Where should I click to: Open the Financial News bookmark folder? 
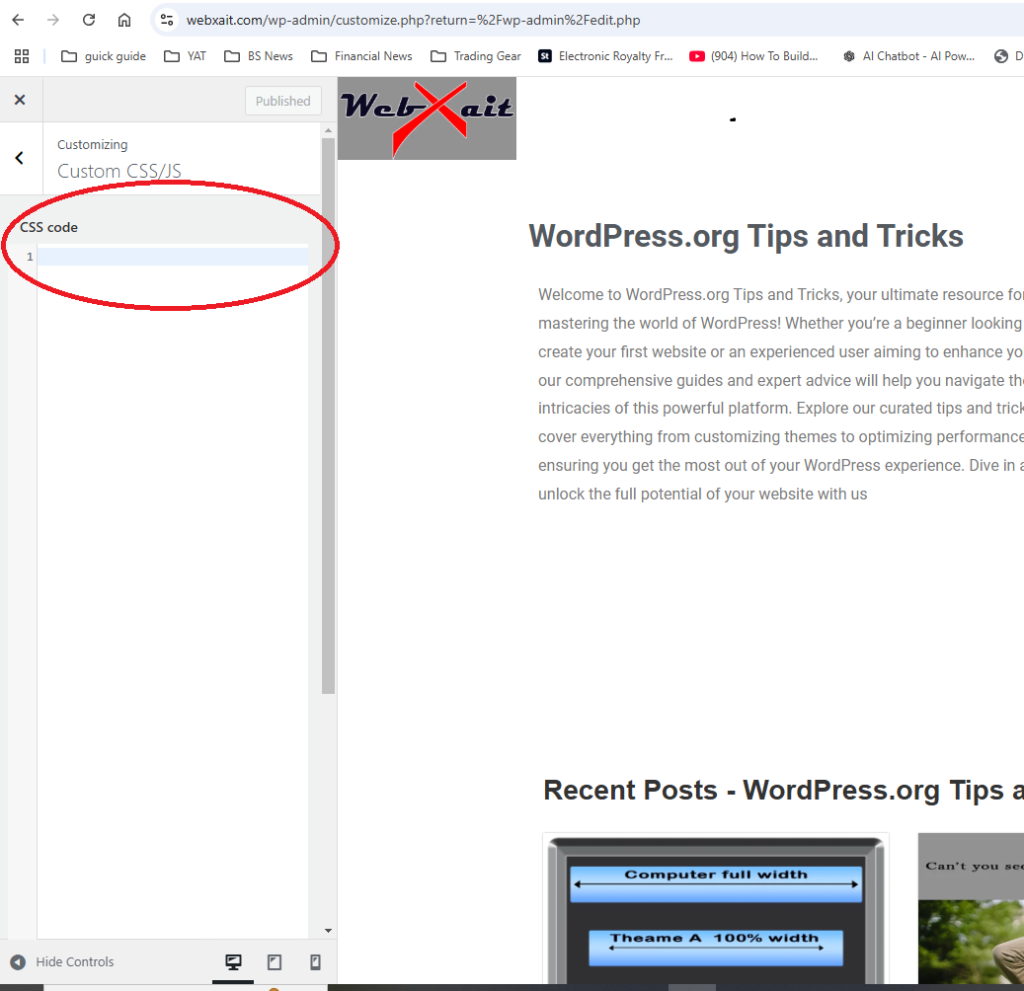pos(361,56)
